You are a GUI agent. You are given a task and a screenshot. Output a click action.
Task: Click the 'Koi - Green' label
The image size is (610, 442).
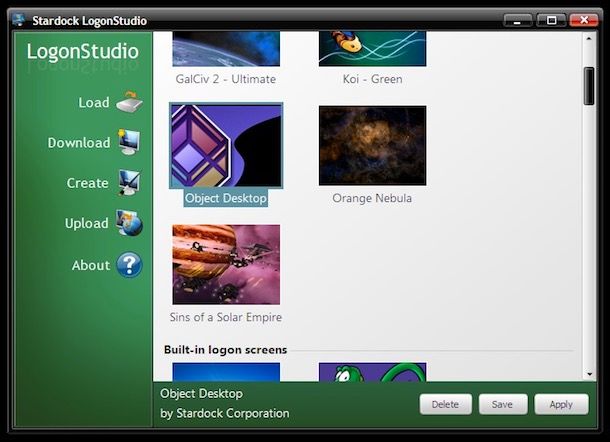pos(372,79)
